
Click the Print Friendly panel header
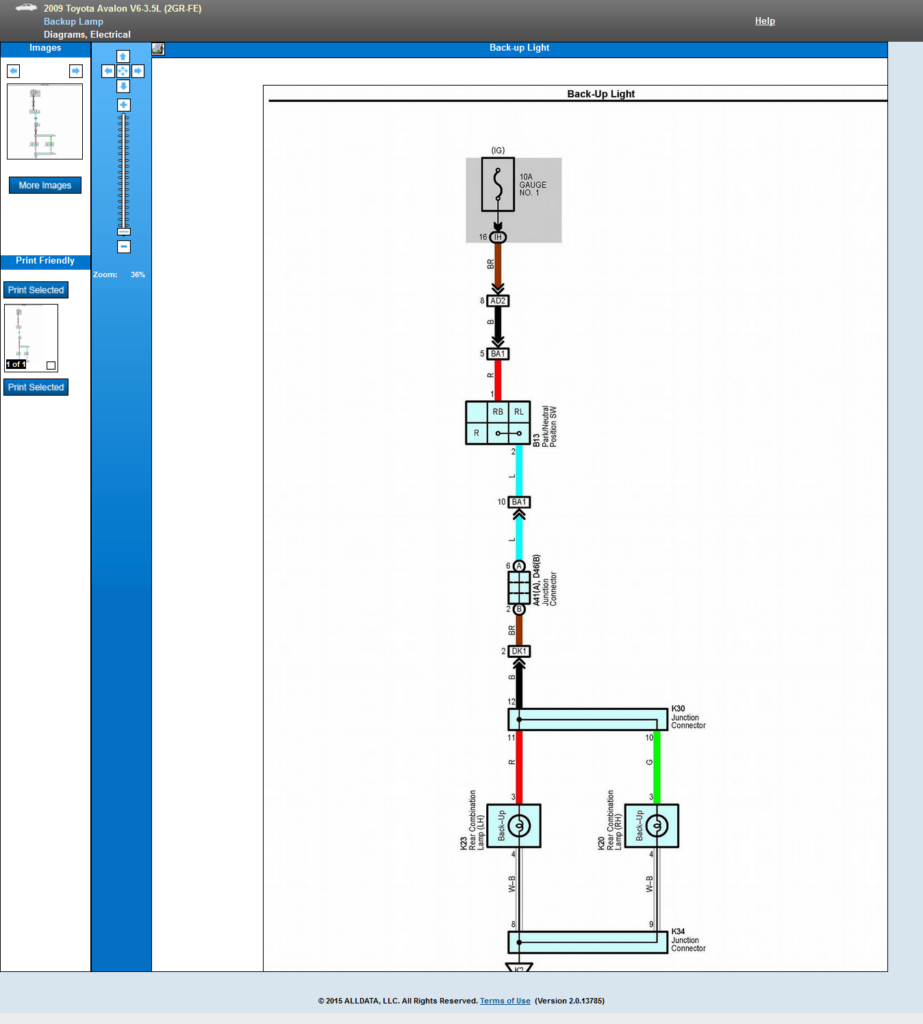[x=45, y=261]
